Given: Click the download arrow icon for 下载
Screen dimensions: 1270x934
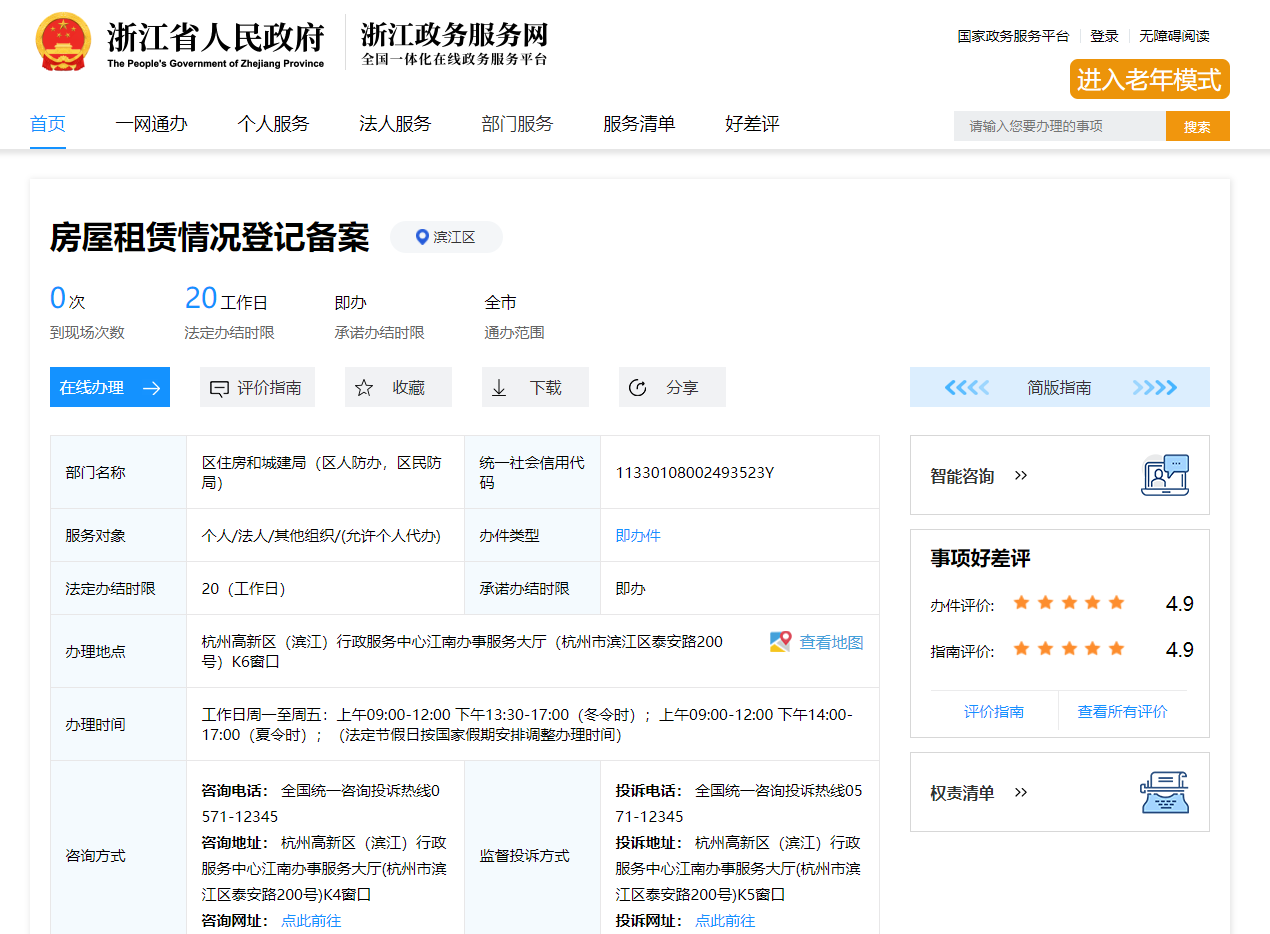Looking at the screenshot, I should pyautogui.click(x=500, y=388).
